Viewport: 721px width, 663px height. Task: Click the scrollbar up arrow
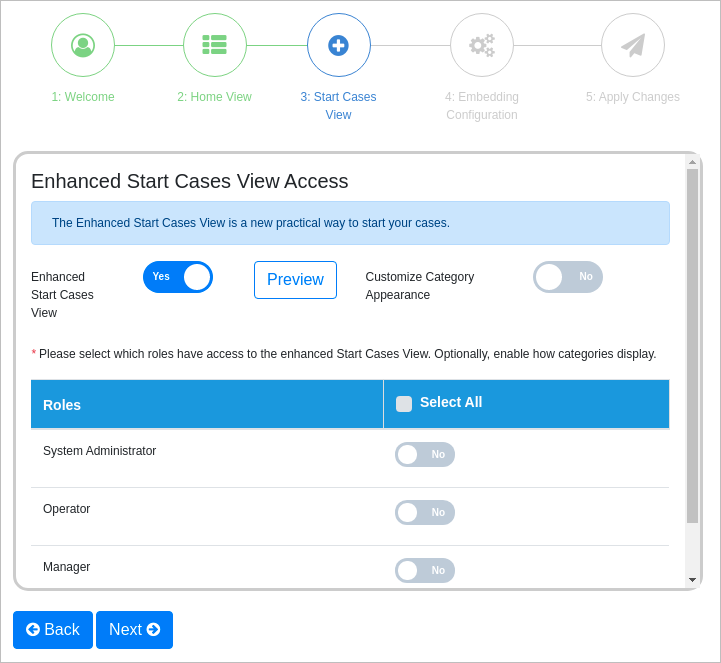pos(692,162)
